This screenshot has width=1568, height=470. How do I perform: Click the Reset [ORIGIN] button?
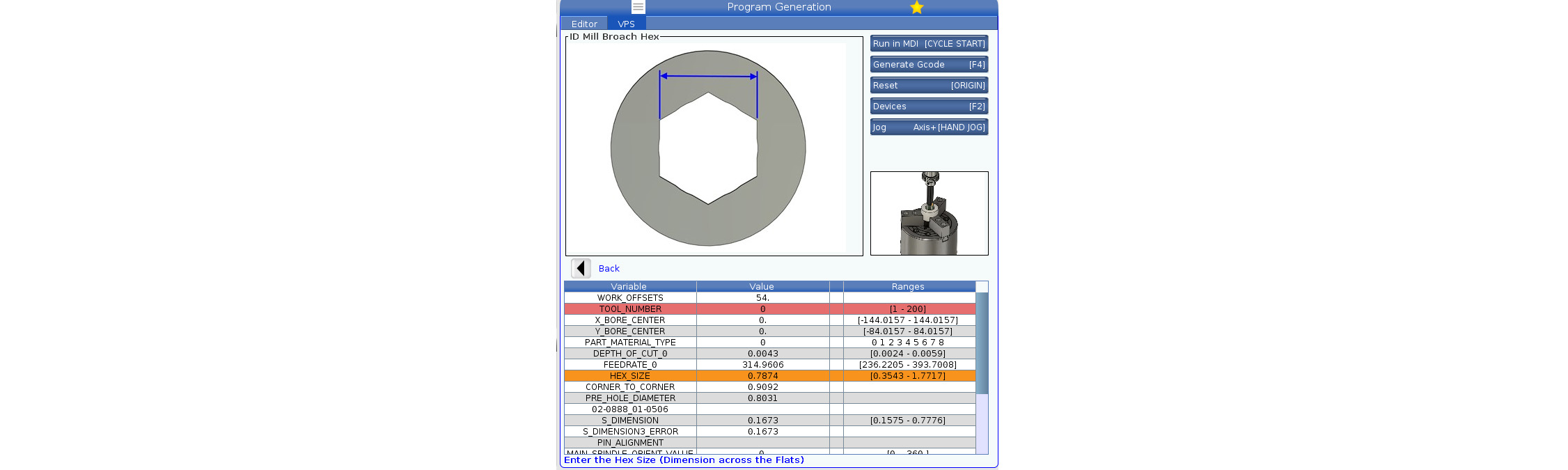tap(929, 85)
